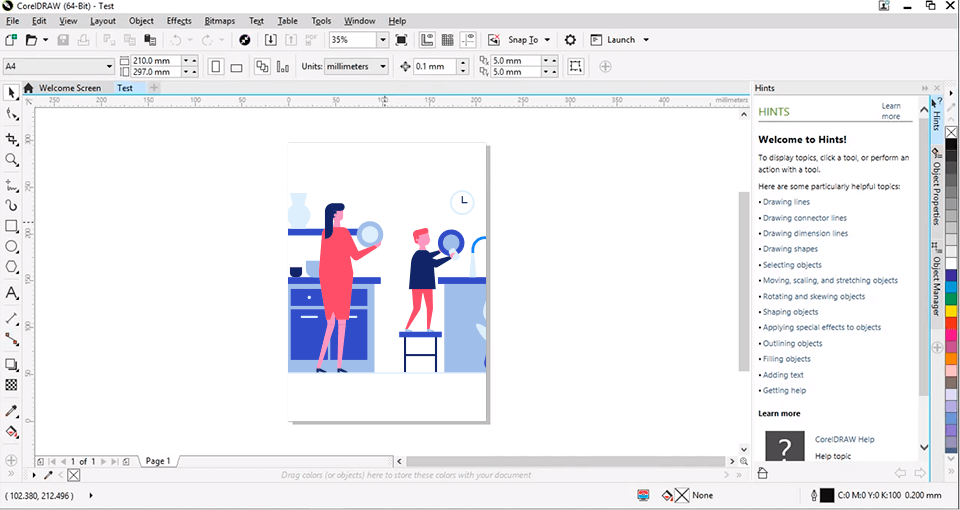Select the Text tool
960x510 pixels.
click(12, 293)
